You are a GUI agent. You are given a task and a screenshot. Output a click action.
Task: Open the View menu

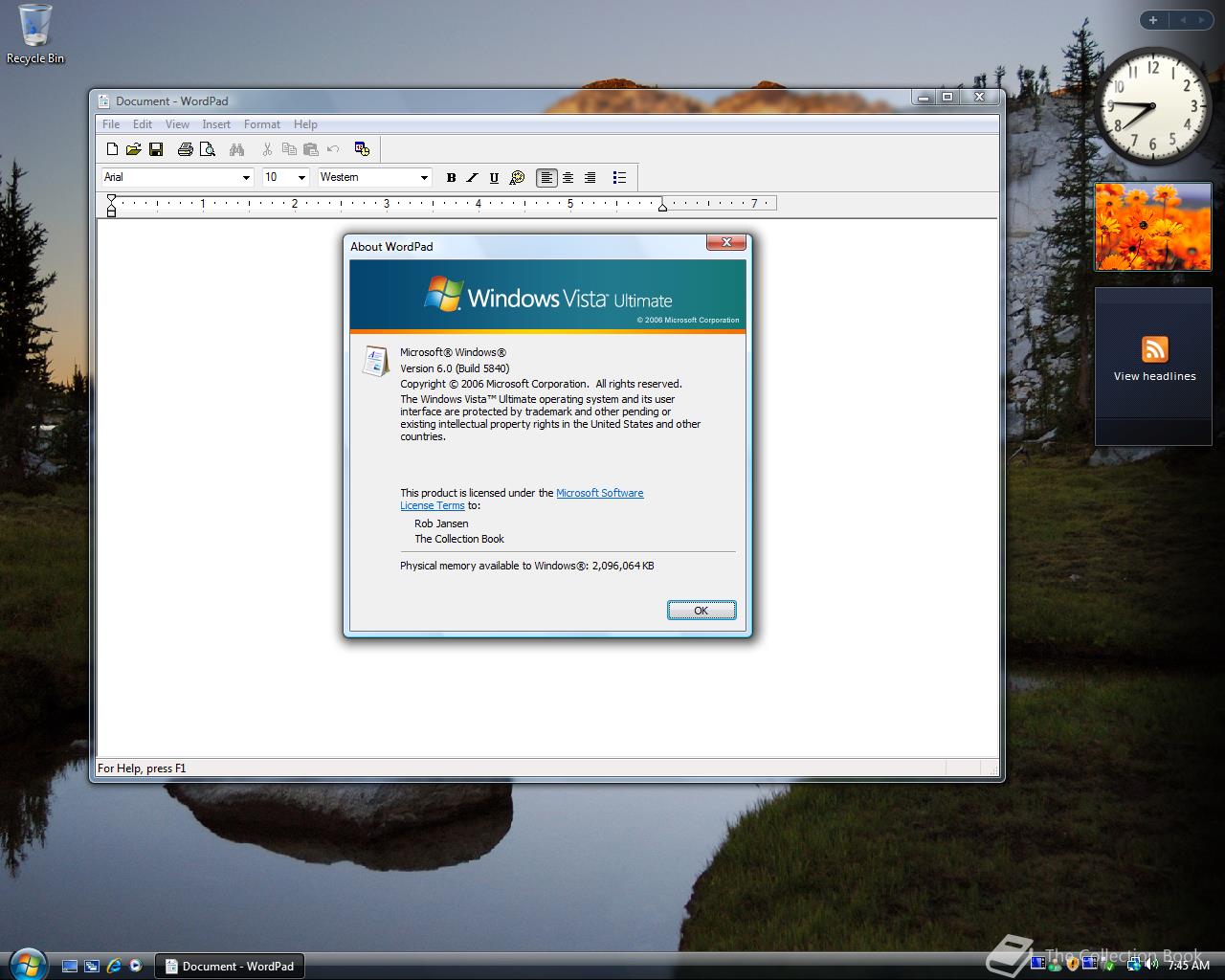point(177,124)
